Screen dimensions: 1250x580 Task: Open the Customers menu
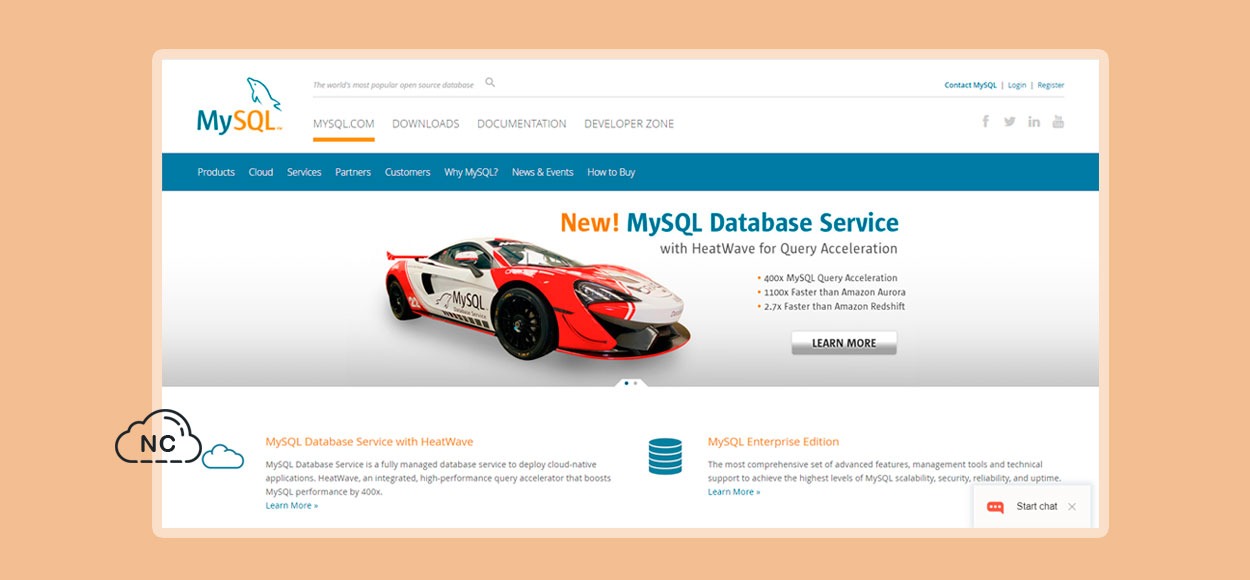coord(408,172)
